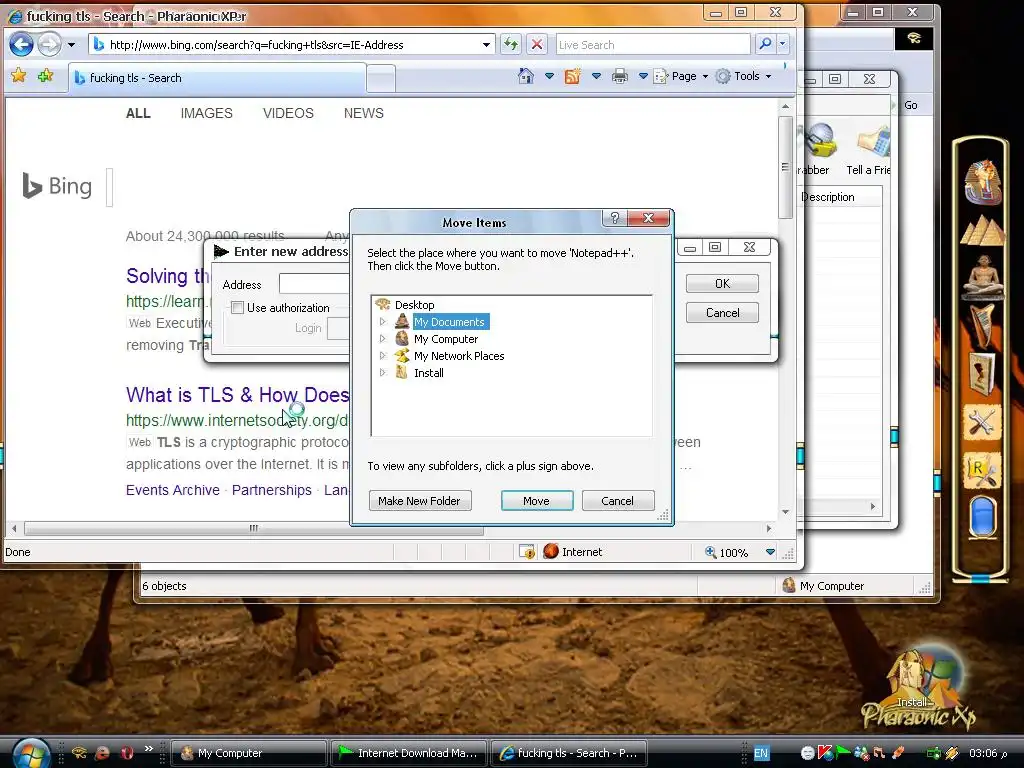Expand the Install folder tree node

point(383,372)
